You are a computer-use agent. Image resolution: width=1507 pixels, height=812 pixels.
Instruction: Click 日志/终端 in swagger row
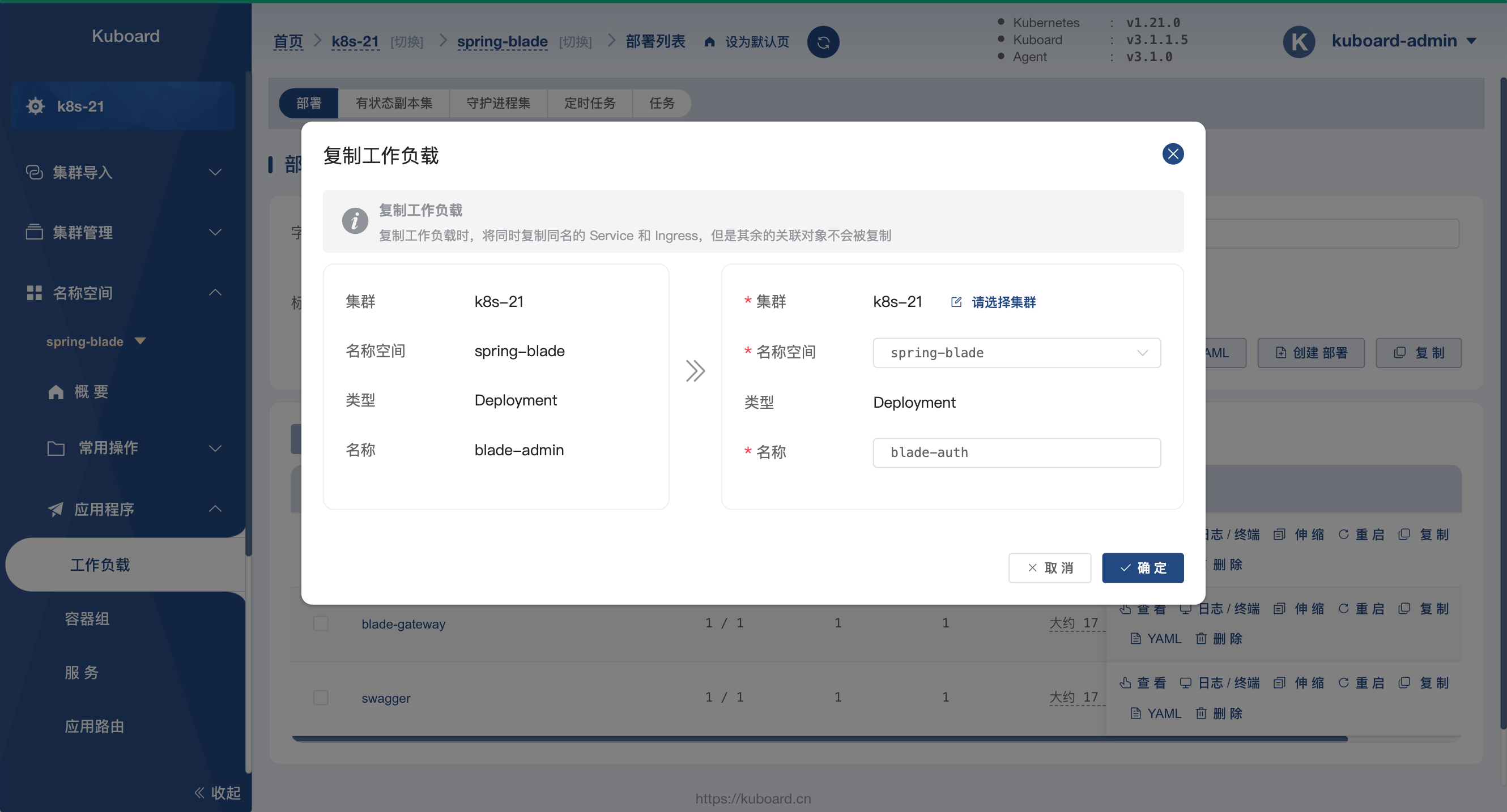click(x=1219, y=683)
